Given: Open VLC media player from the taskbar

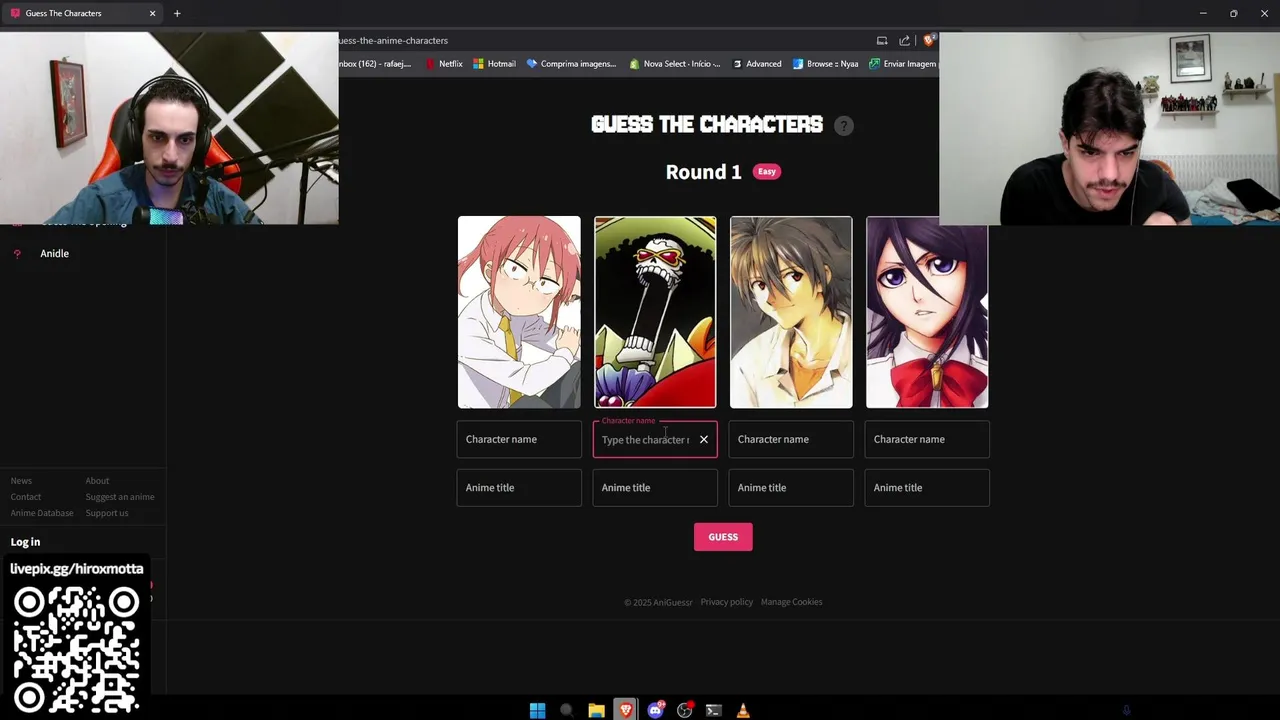Looking at the screenshot, I should [x=743, y=710].
